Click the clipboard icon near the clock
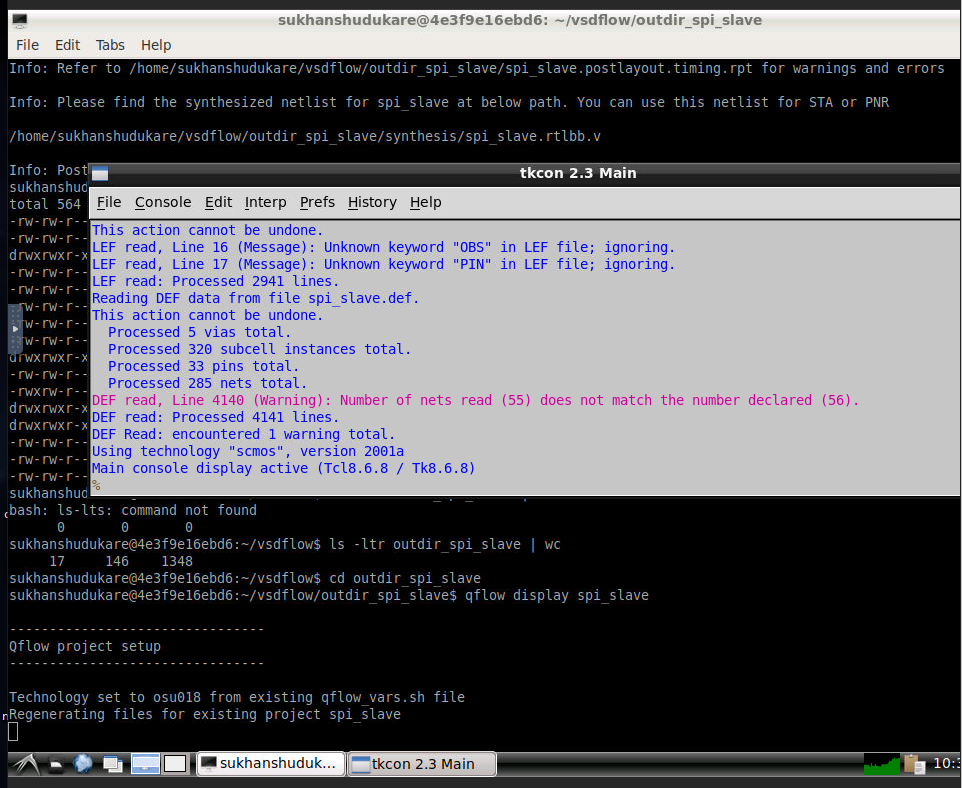Viewport: 962px width, 788px height. click(x=913, y=764)
